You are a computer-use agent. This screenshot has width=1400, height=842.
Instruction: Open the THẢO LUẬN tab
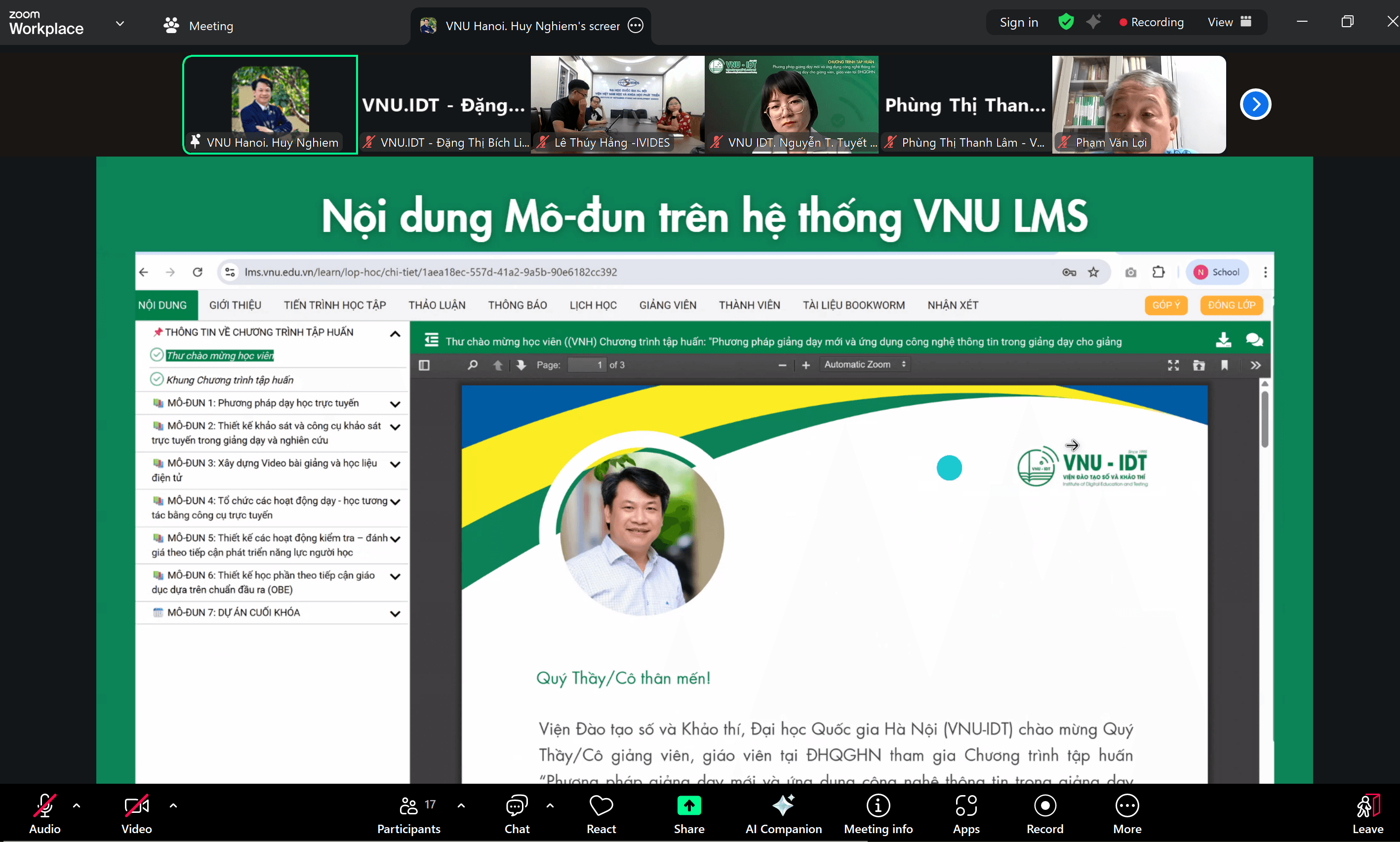[x=437, y=305]
